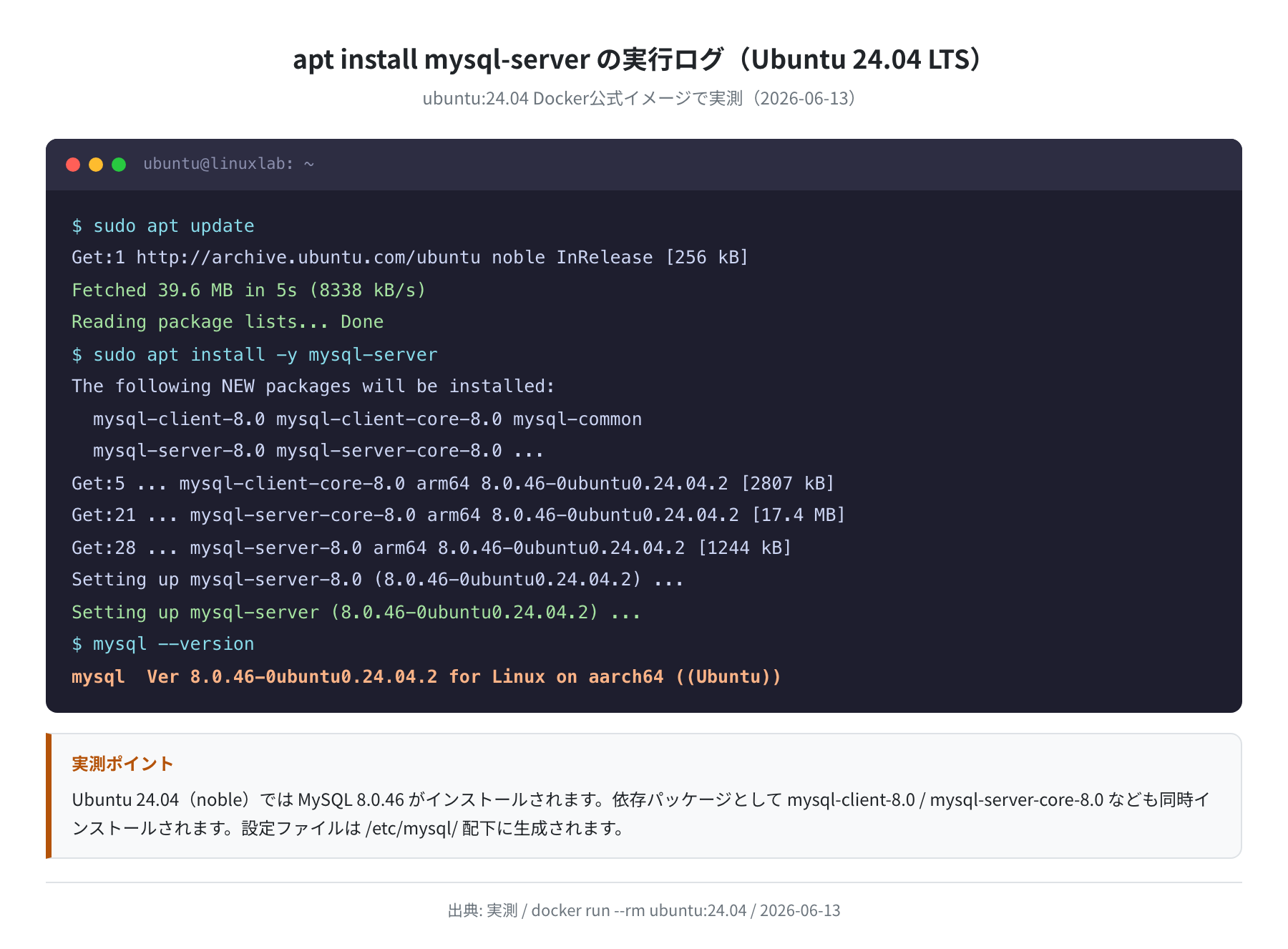
Task: Click the orange mysql Ver 8.0.46 output line
Action: pyautogui.click(x=426, y=676)
